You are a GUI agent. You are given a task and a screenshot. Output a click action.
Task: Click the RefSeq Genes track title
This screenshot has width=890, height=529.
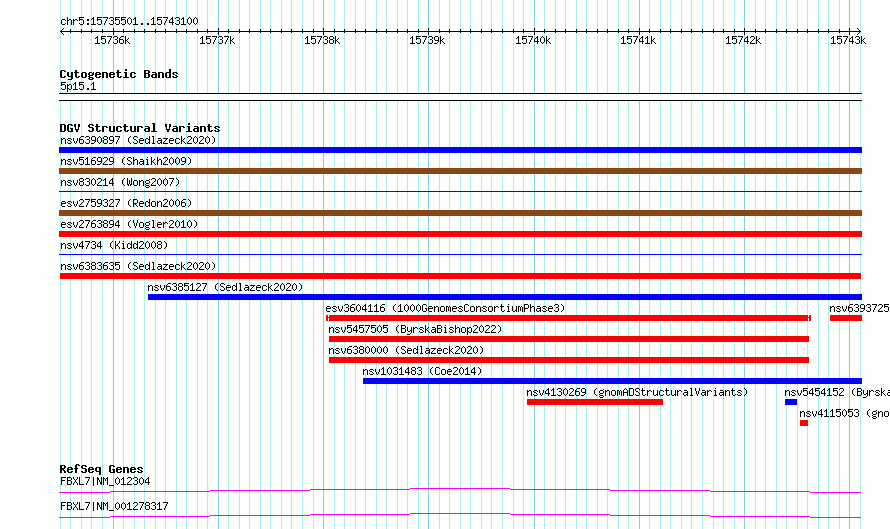[x=101, y=469]
